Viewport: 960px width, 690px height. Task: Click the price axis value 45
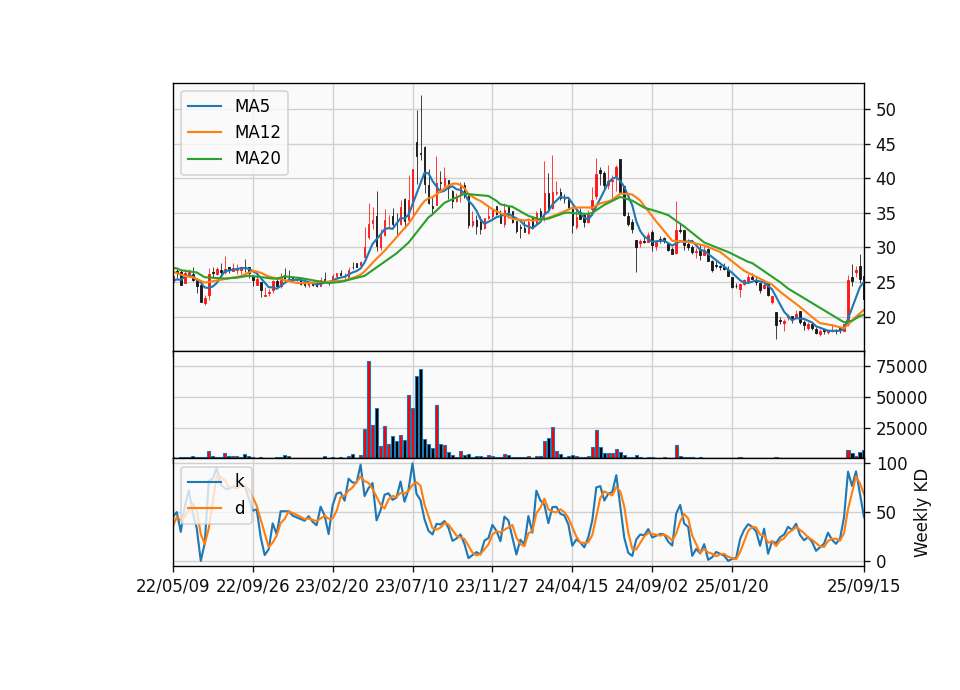click(x=885, y=145)
